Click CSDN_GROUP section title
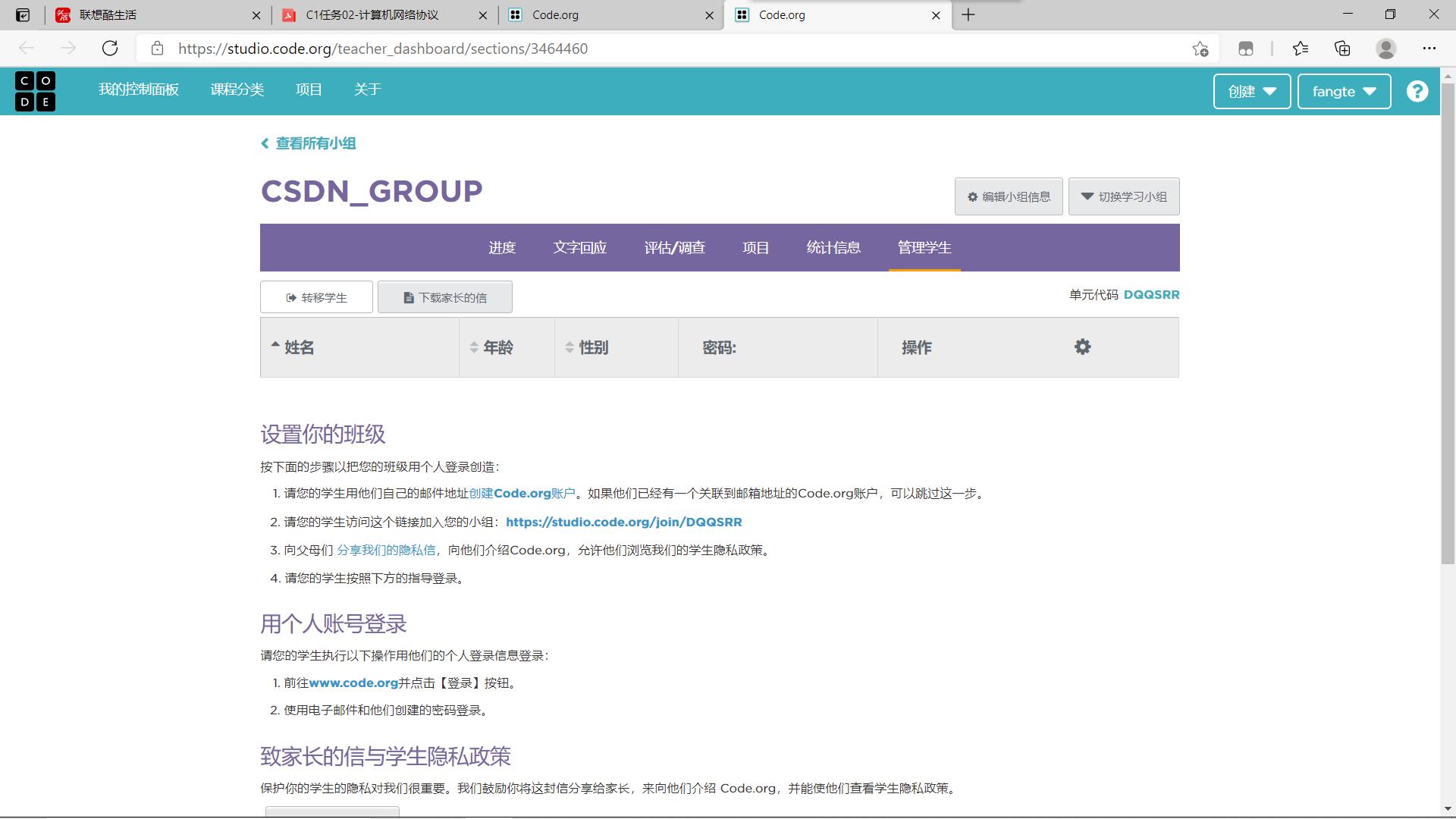1456x819 pixels. point(372,191)
